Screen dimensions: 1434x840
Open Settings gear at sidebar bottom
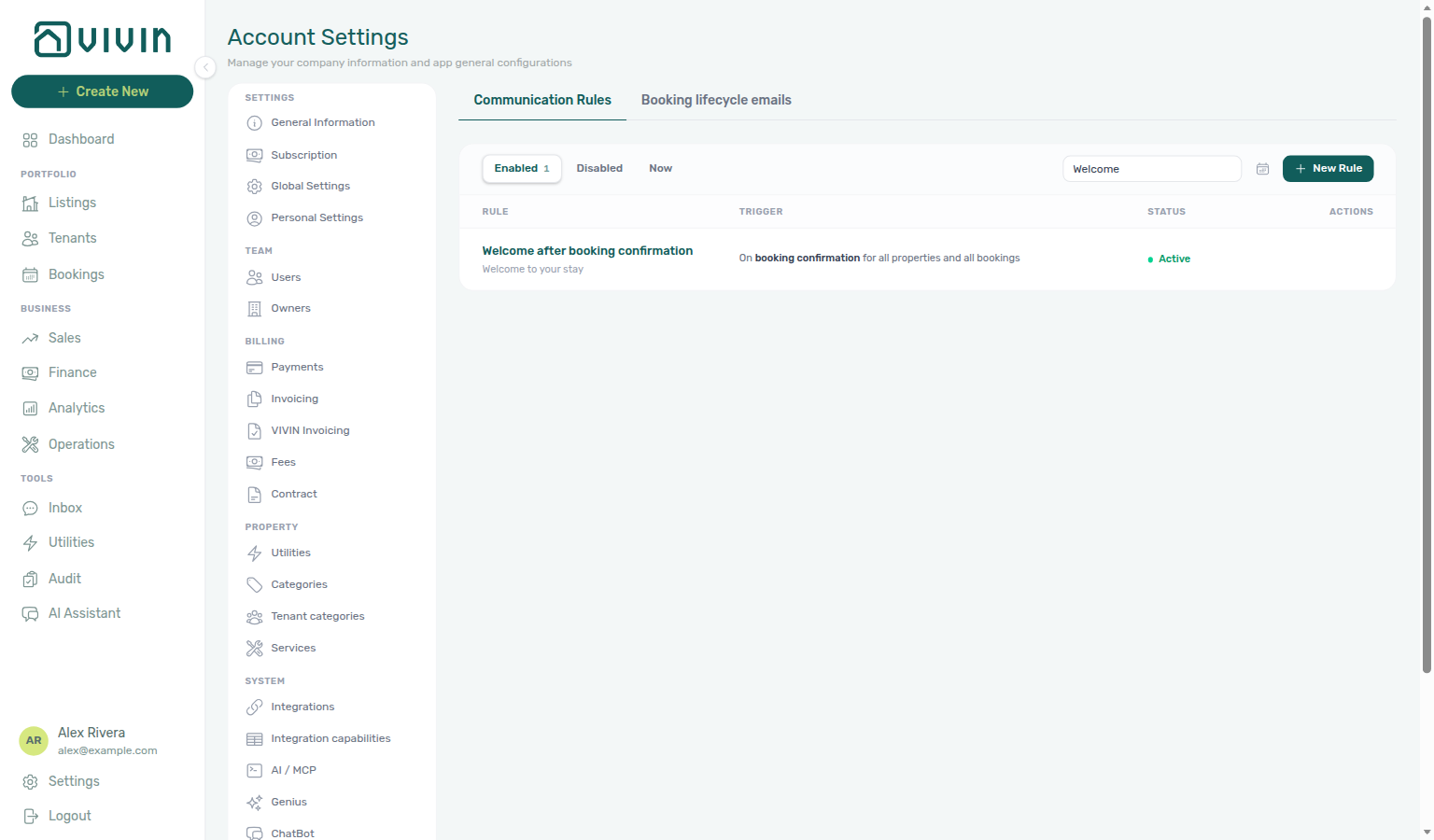pyautogui.click(x=30, y=781)
